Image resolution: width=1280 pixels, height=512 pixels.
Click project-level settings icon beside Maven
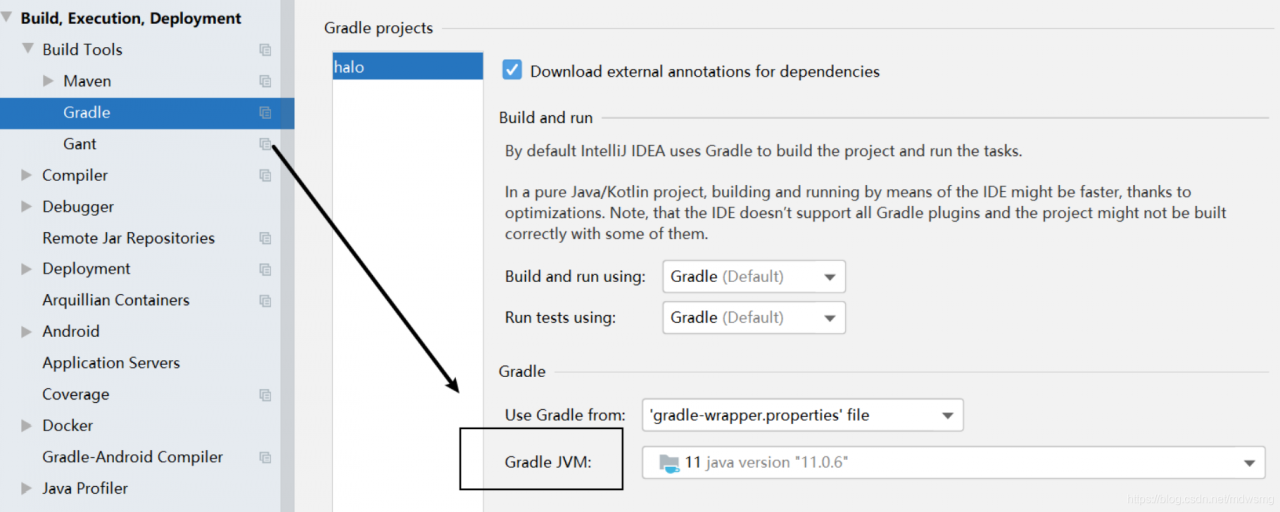pyautogui.click(x=265, y=81)
